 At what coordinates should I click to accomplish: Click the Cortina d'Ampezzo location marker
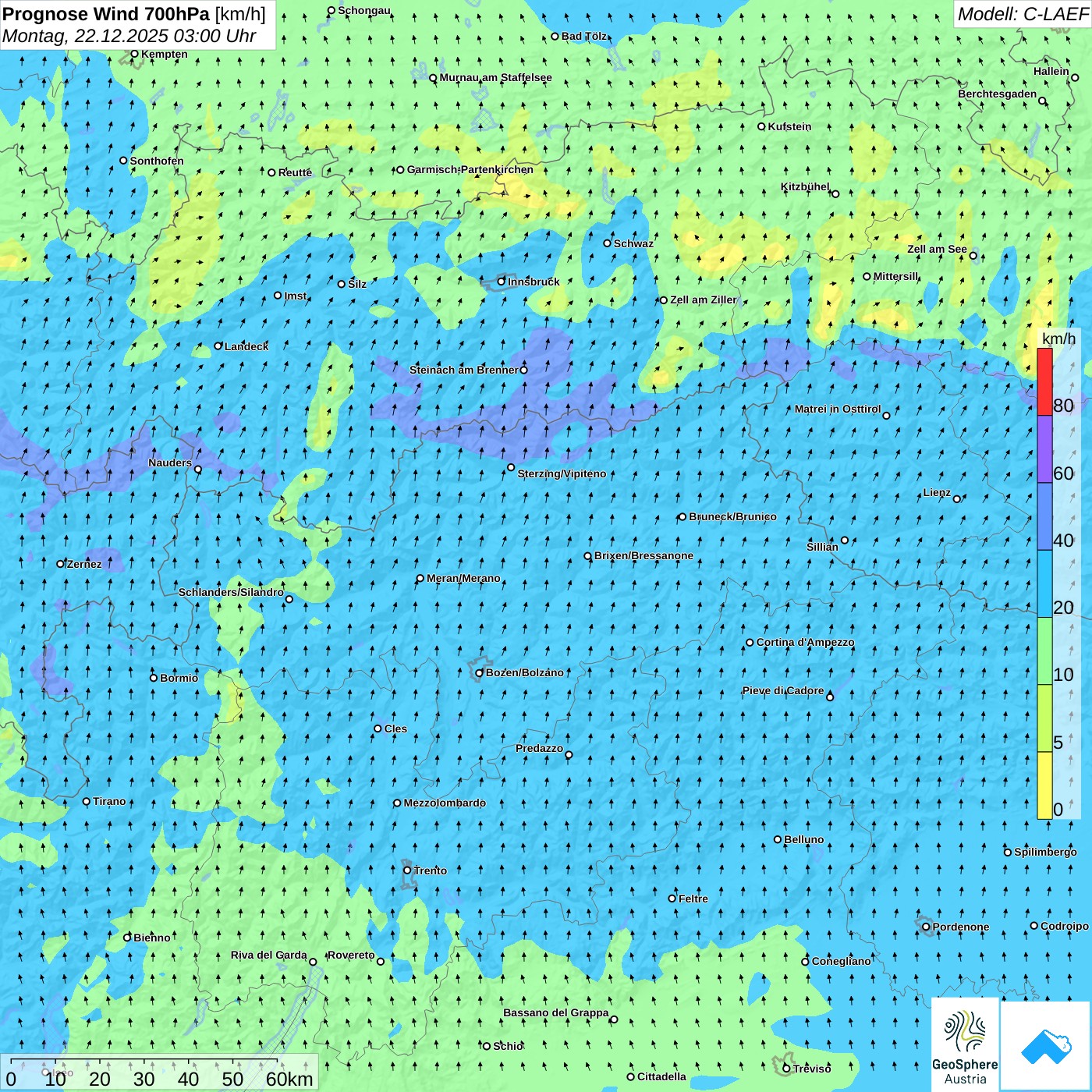point(750,643)
